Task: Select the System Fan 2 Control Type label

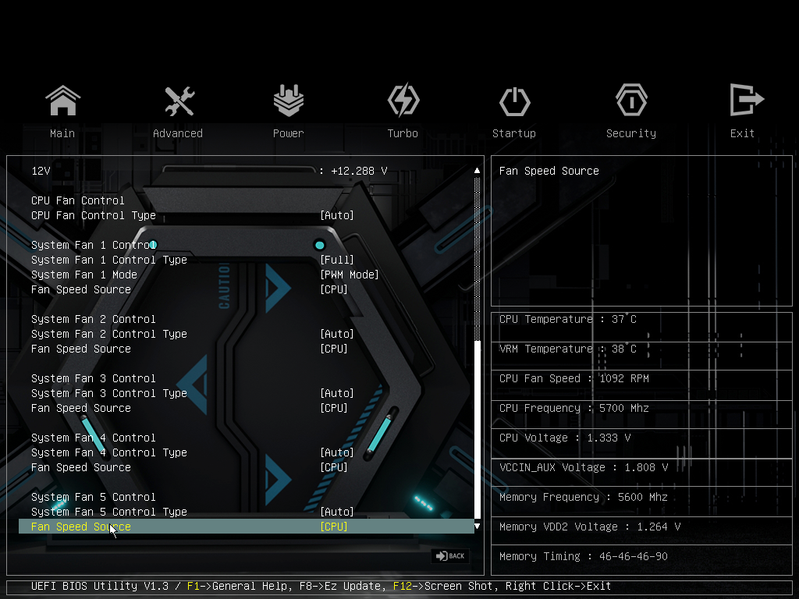Action: click(x=109, y=334)
